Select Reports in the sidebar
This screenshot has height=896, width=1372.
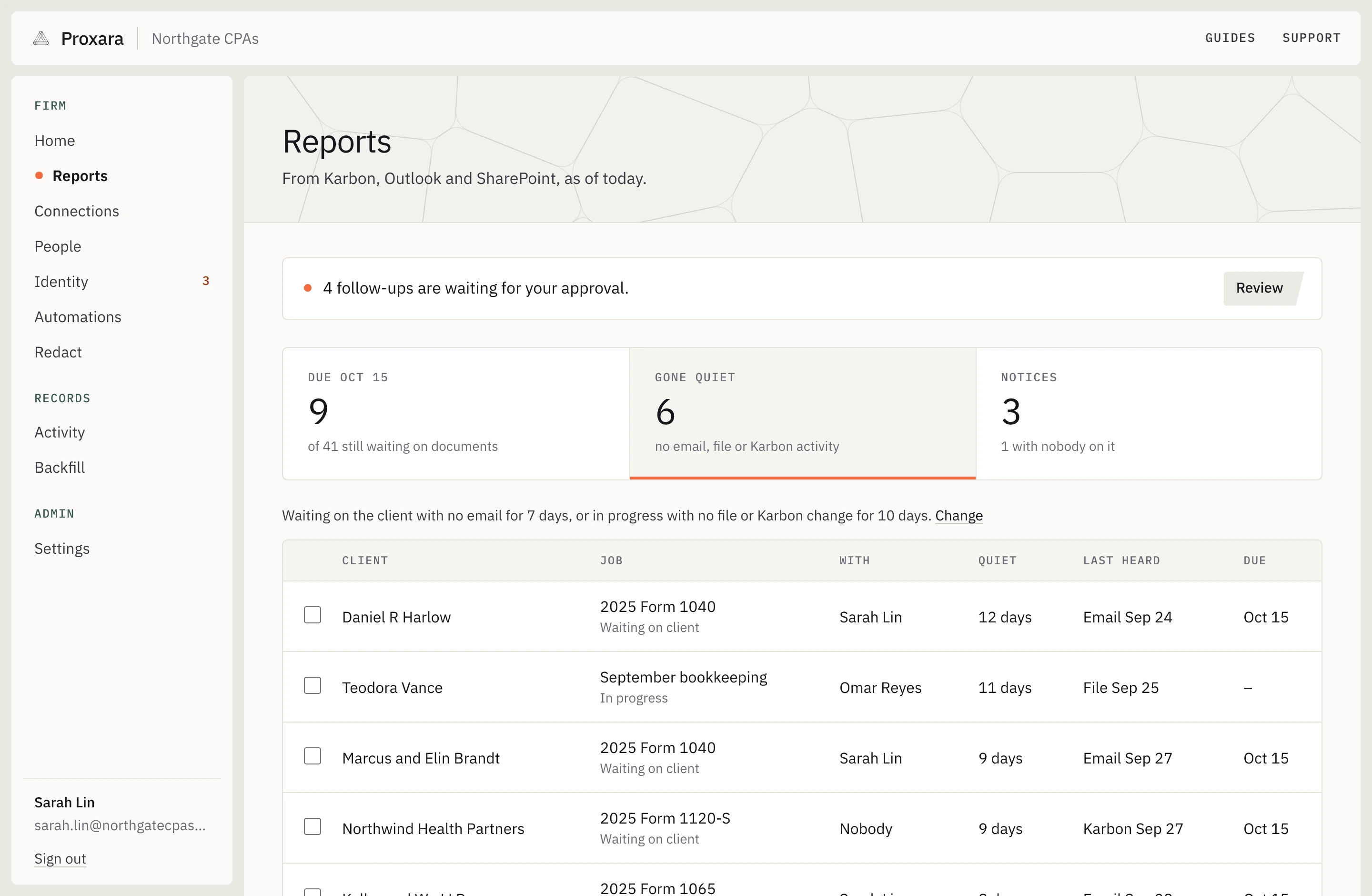pos(80,176)
